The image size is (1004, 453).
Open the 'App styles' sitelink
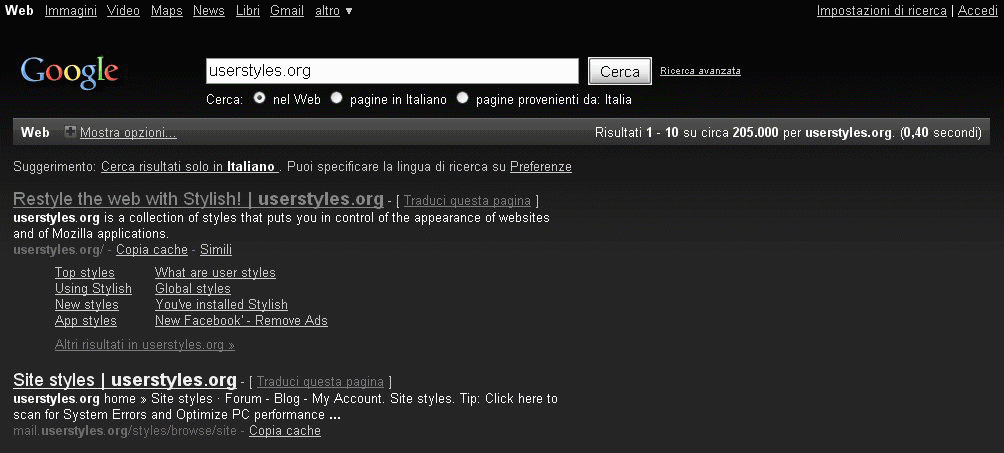tap(86, 320)
